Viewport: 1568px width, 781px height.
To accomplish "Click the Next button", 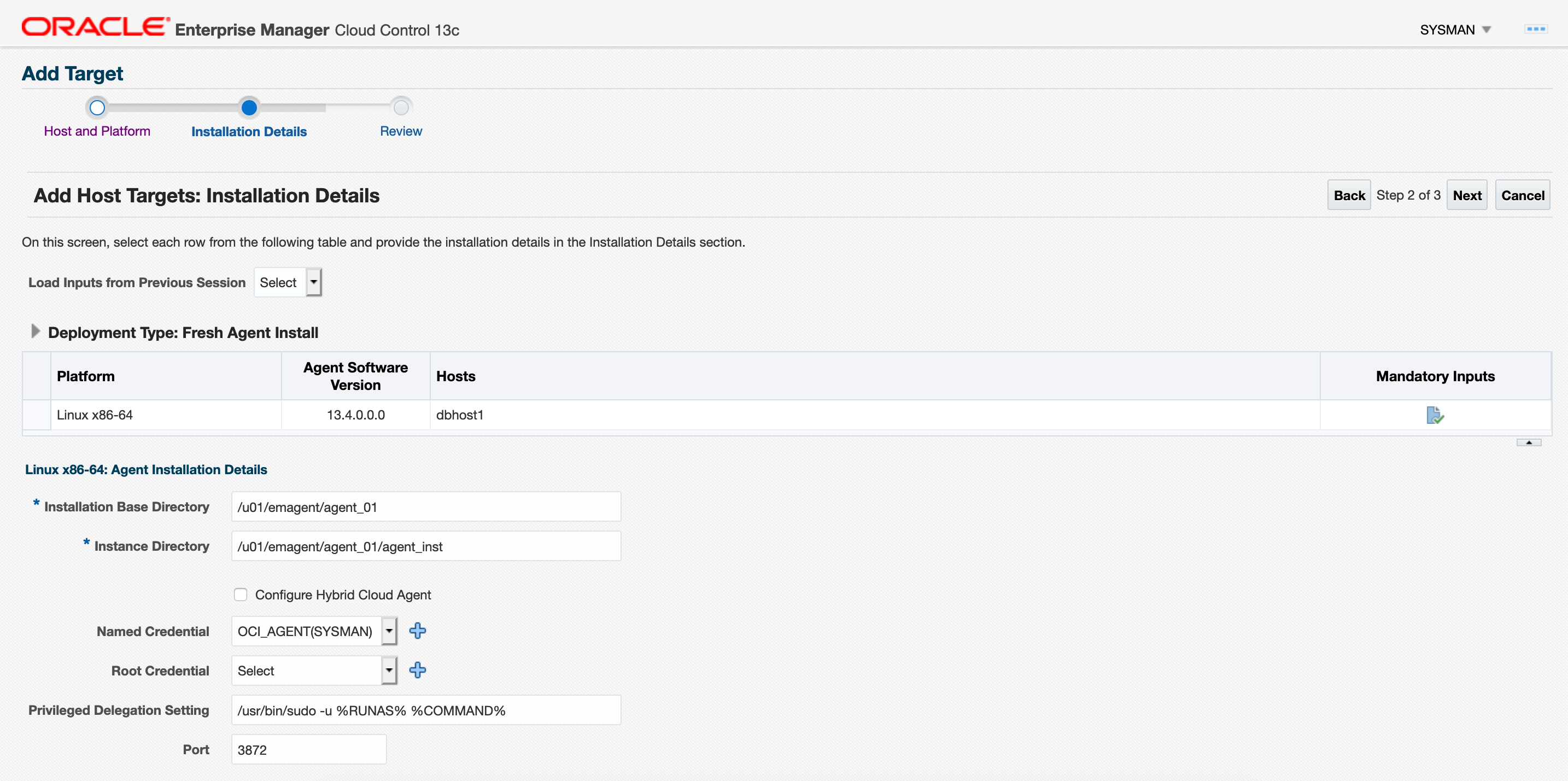I will tap(1467, 195).
